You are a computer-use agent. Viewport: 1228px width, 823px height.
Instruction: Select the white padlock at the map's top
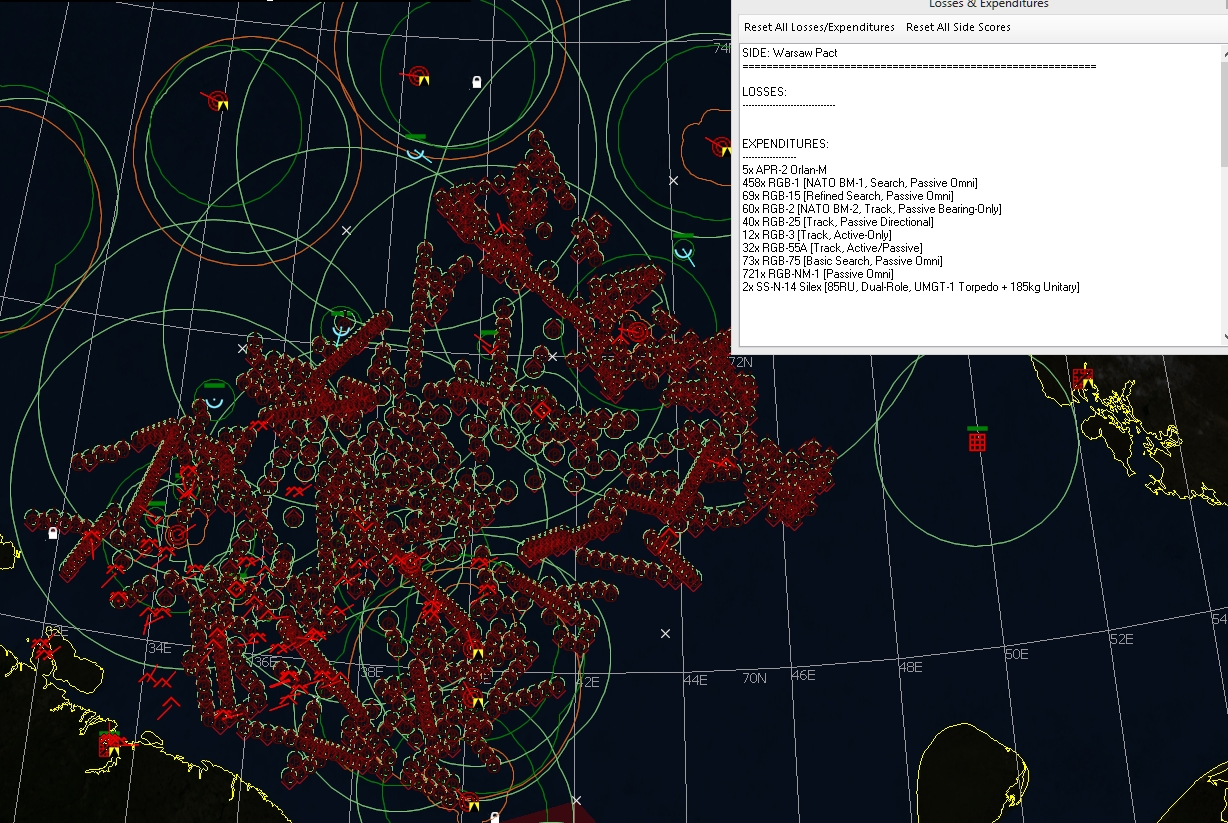[x=476, y=82]
